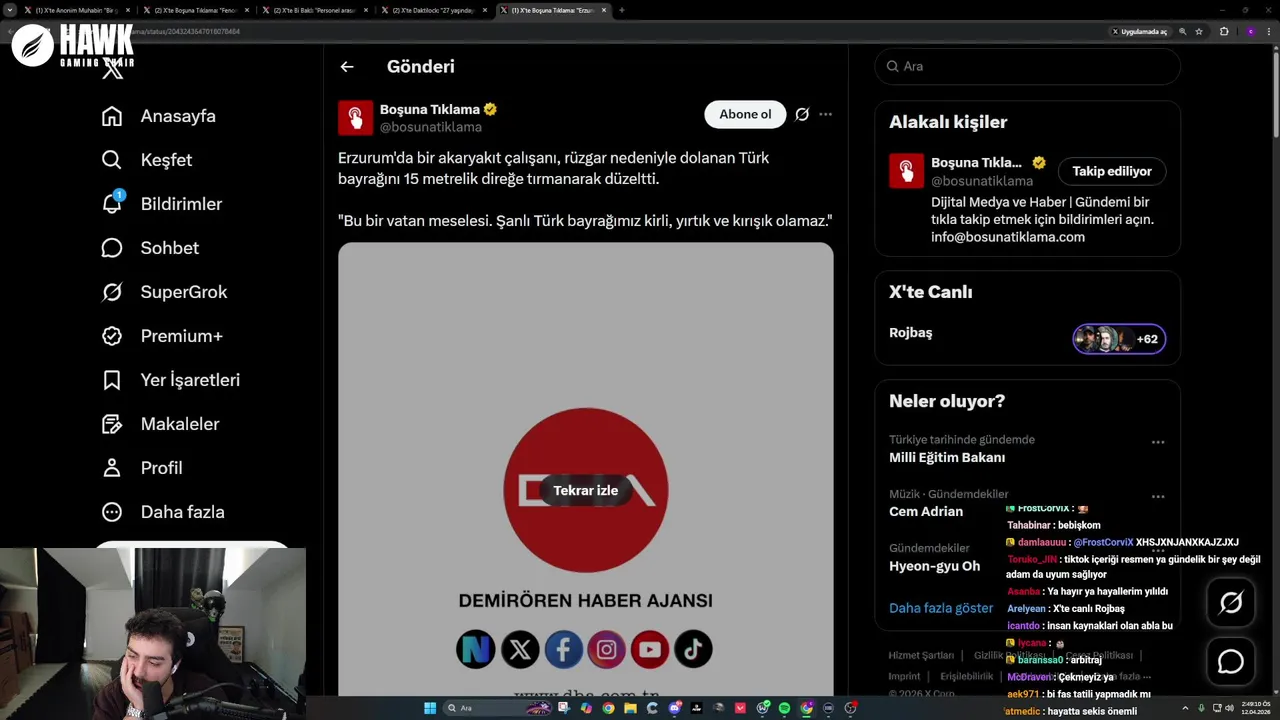Open the tab search dropdown chevron

(11, 10)
